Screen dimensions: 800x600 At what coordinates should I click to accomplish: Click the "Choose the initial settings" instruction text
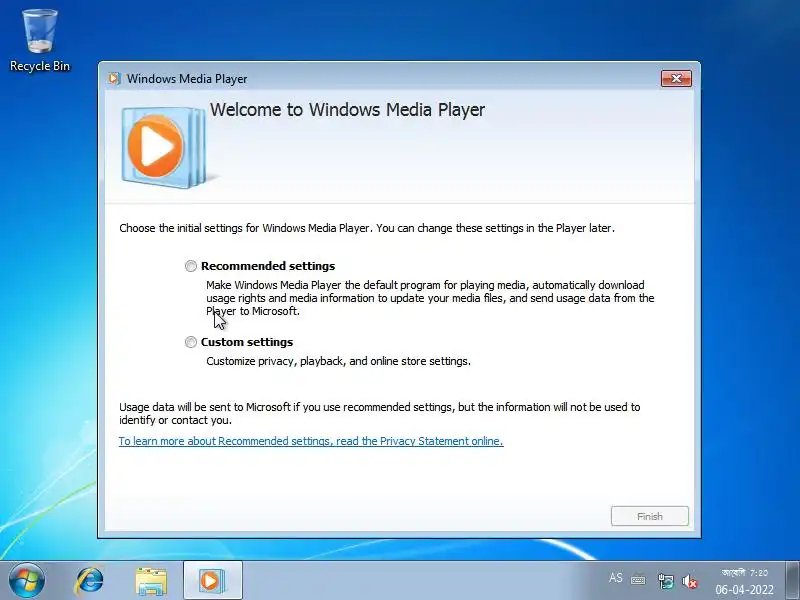367,228
